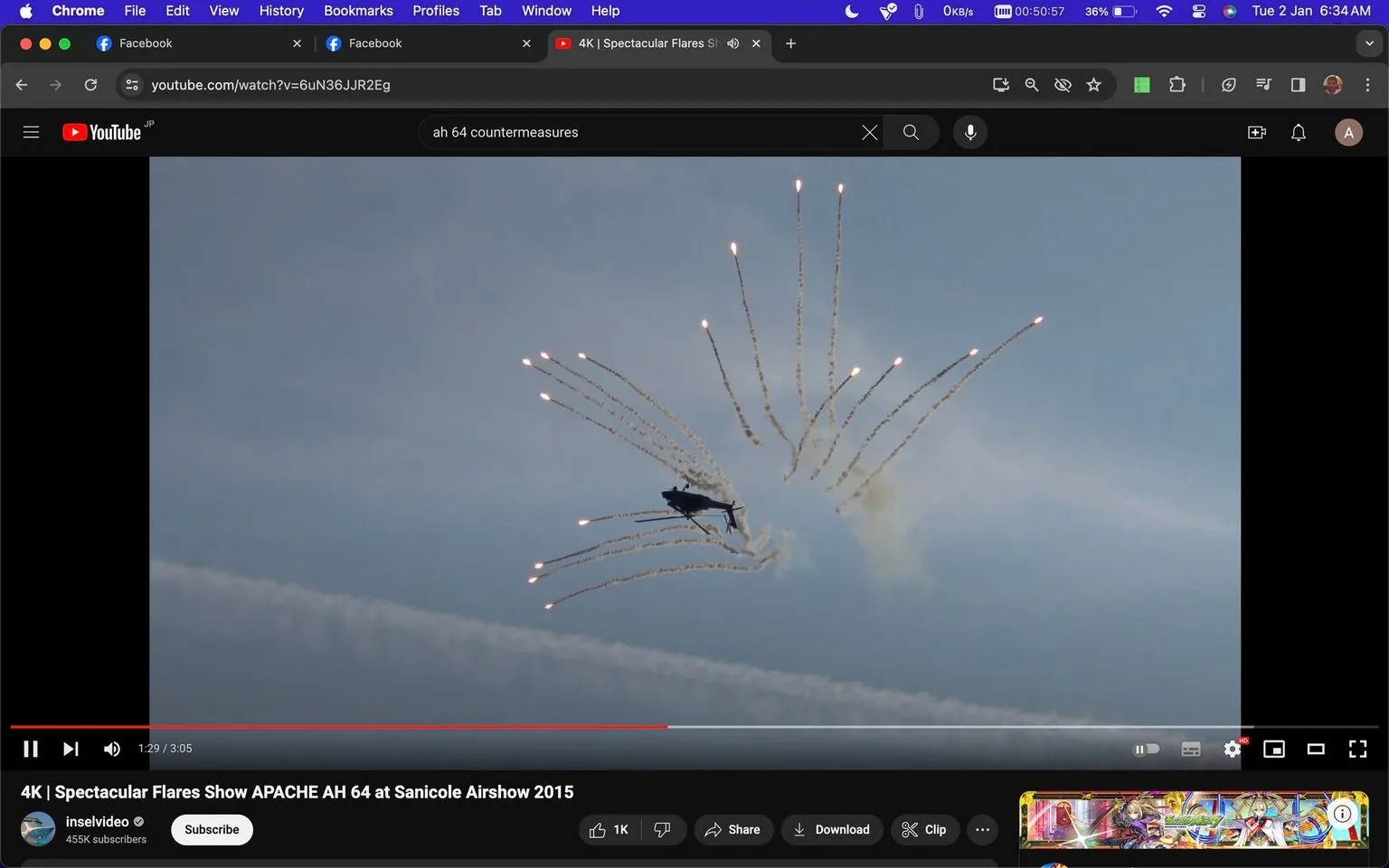Open the YouTube hamburger menu

(31, 131)
